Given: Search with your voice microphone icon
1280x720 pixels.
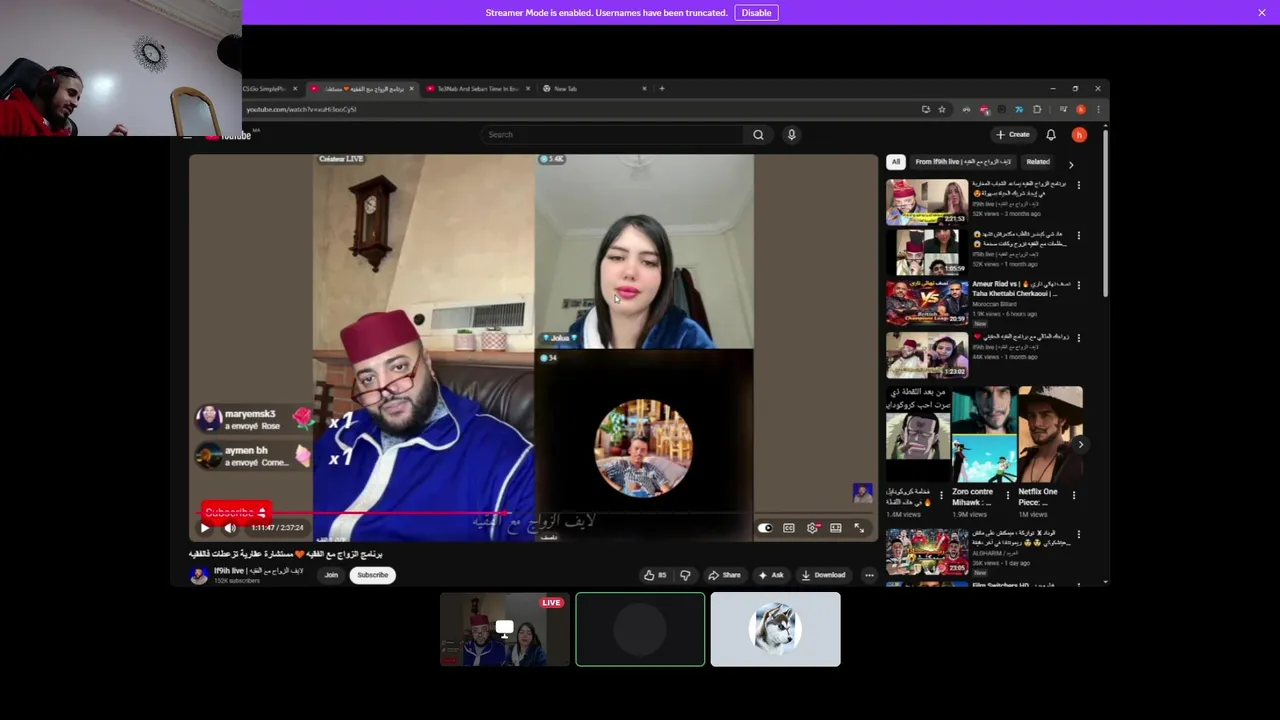Looking at the screenshot, I should tap(791, 134).
